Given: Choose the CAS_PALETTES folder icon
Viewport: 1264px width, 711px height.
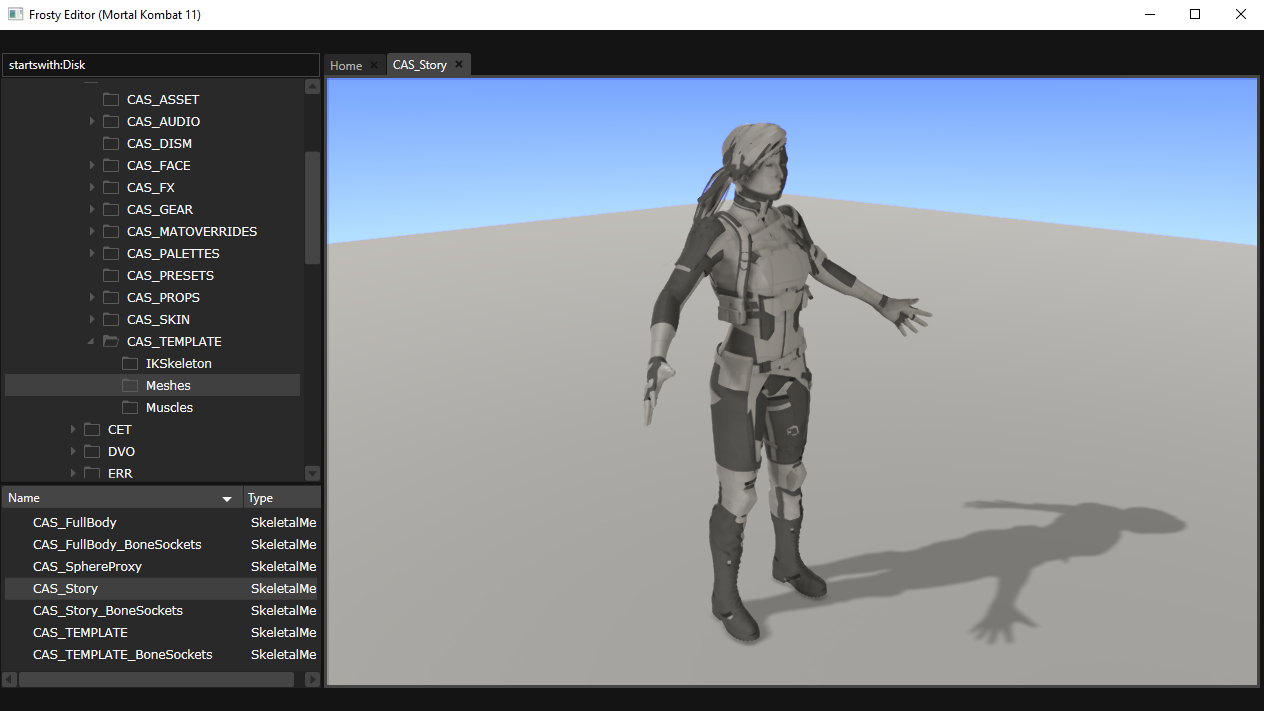Looking at the screenshot, I should [111, 254].
